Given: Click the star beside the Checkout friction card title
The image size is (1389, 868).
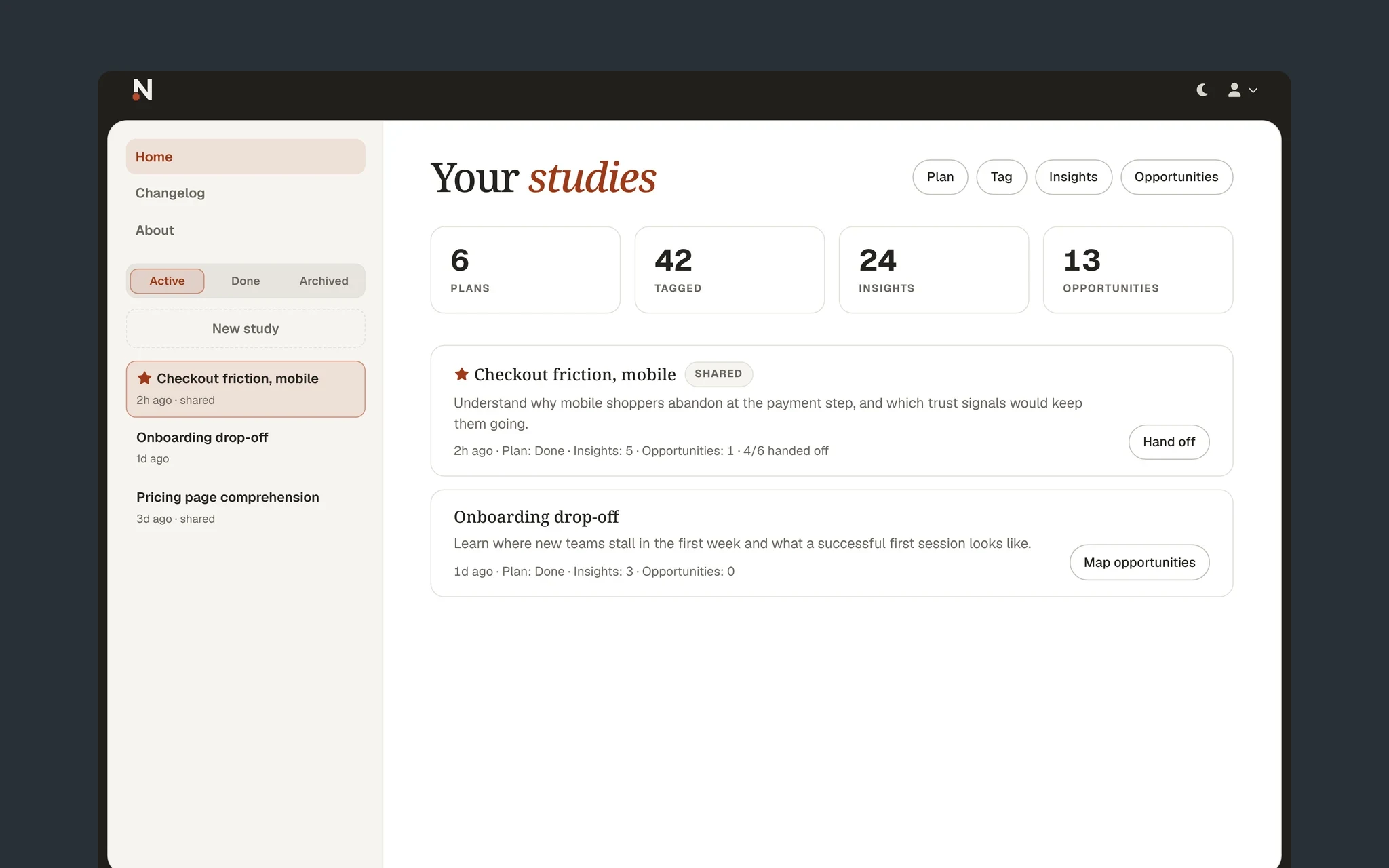Looking at the screenshot, I should [x=462, y=374].
